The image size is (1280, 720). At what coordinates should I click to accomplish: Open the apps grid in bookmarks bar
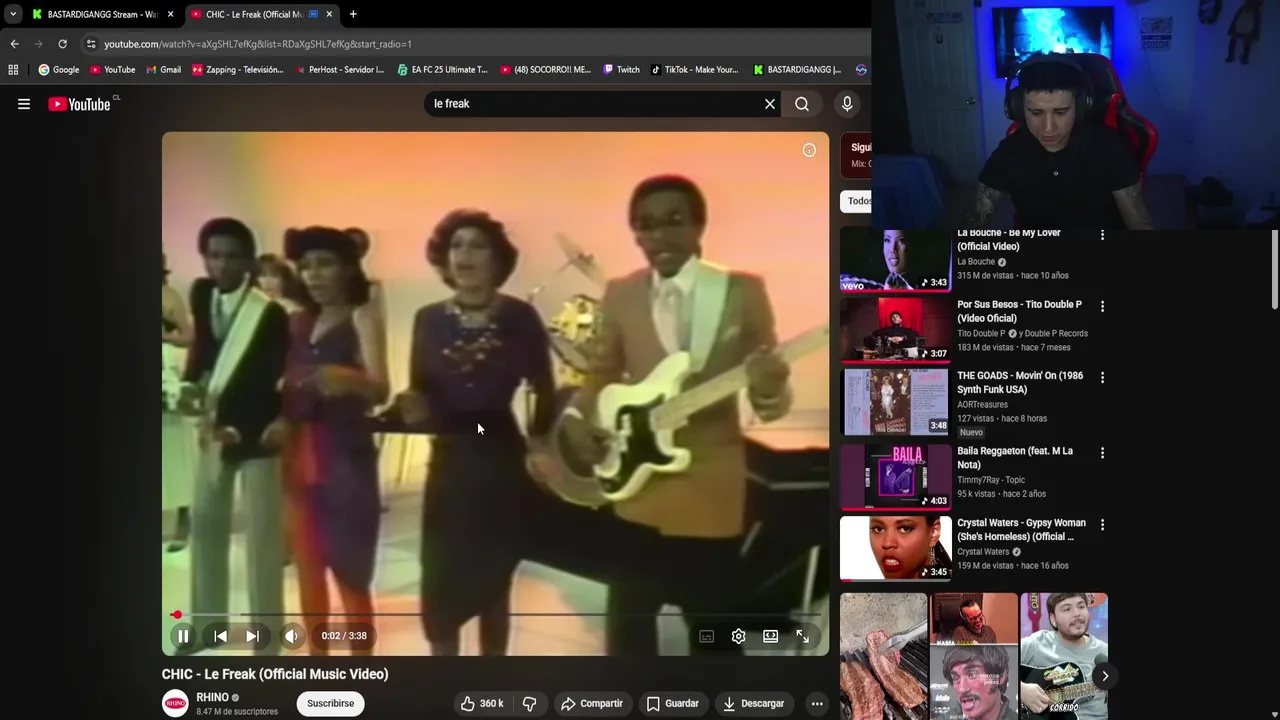pyautogui.click(x=13, y=70)
